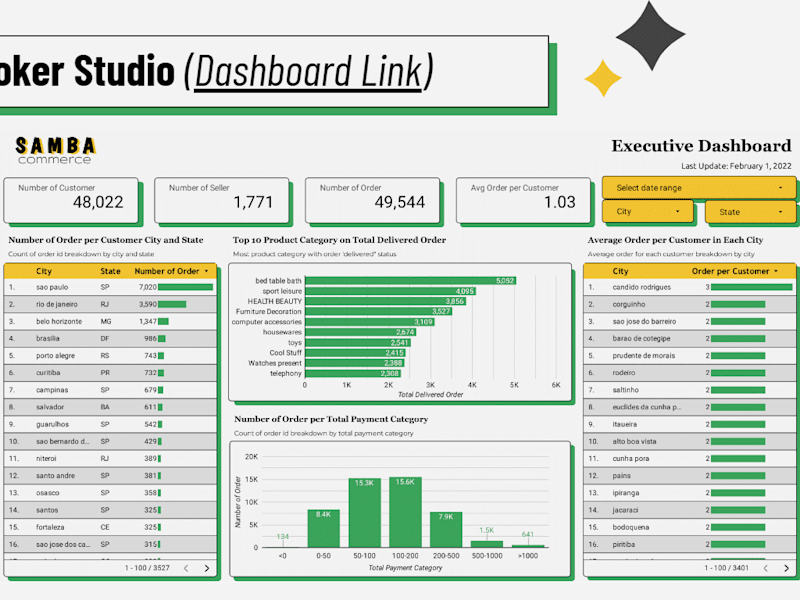Click the sao paulo row
This screenshot has height=600, width=800.
[110, 287]
